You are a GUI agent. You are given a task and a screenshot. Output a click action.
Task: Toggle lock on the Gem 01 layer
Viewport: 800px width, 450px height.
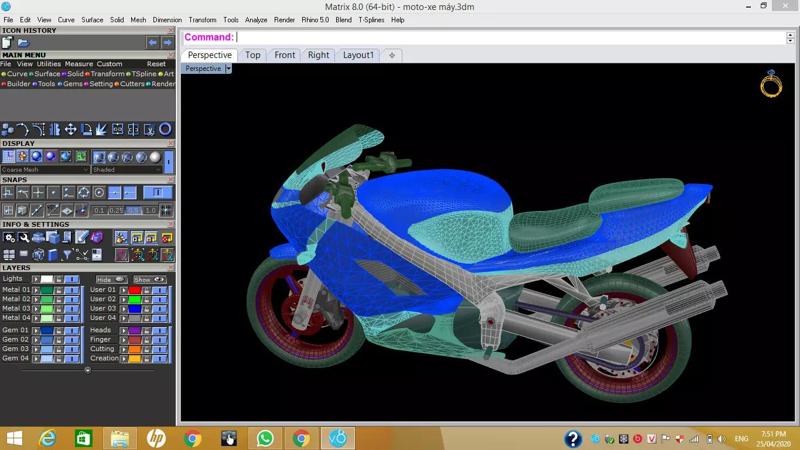coord(58,330)
